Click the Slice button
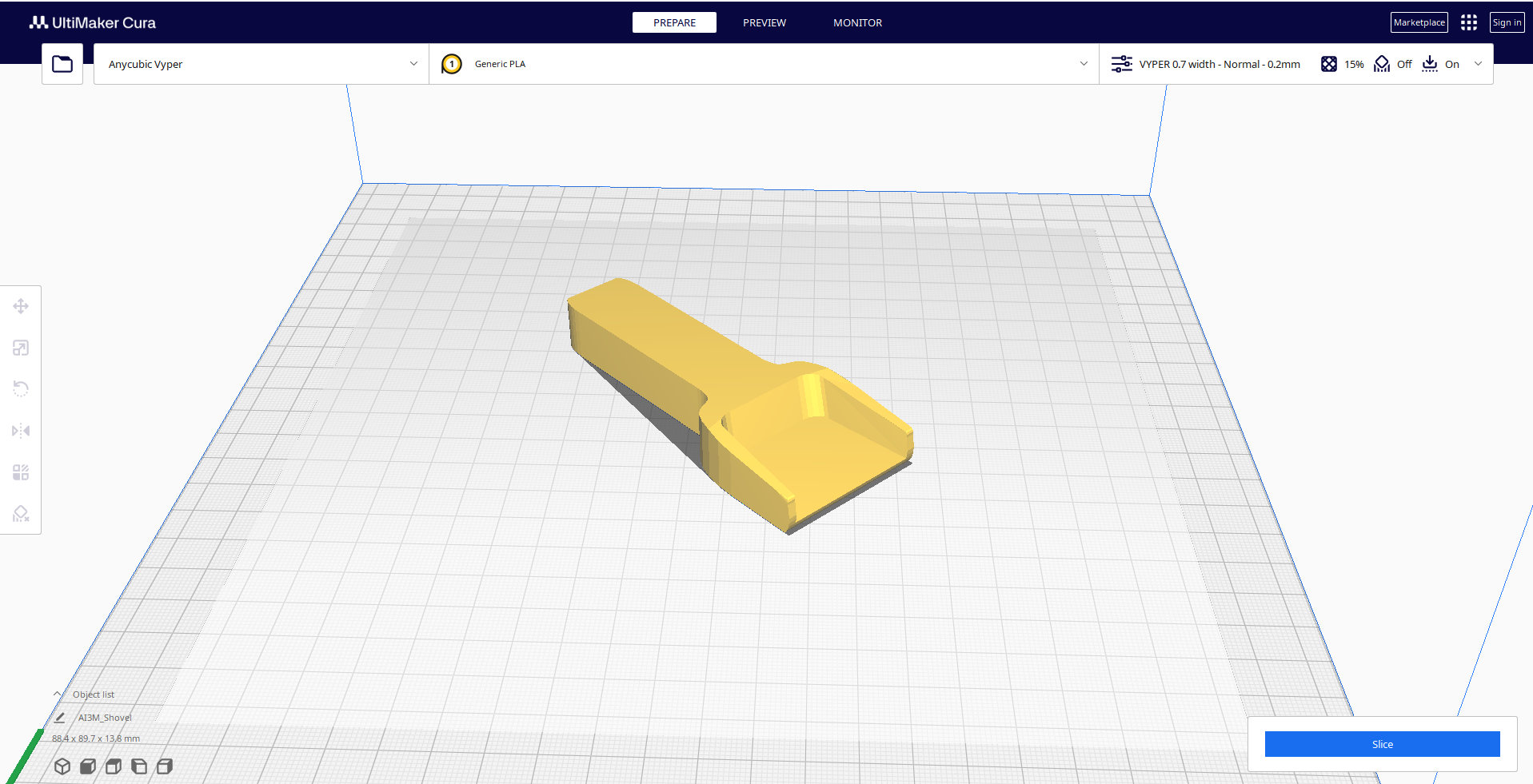Viewport: 1533px width, 784px height. coord(1382,744)
